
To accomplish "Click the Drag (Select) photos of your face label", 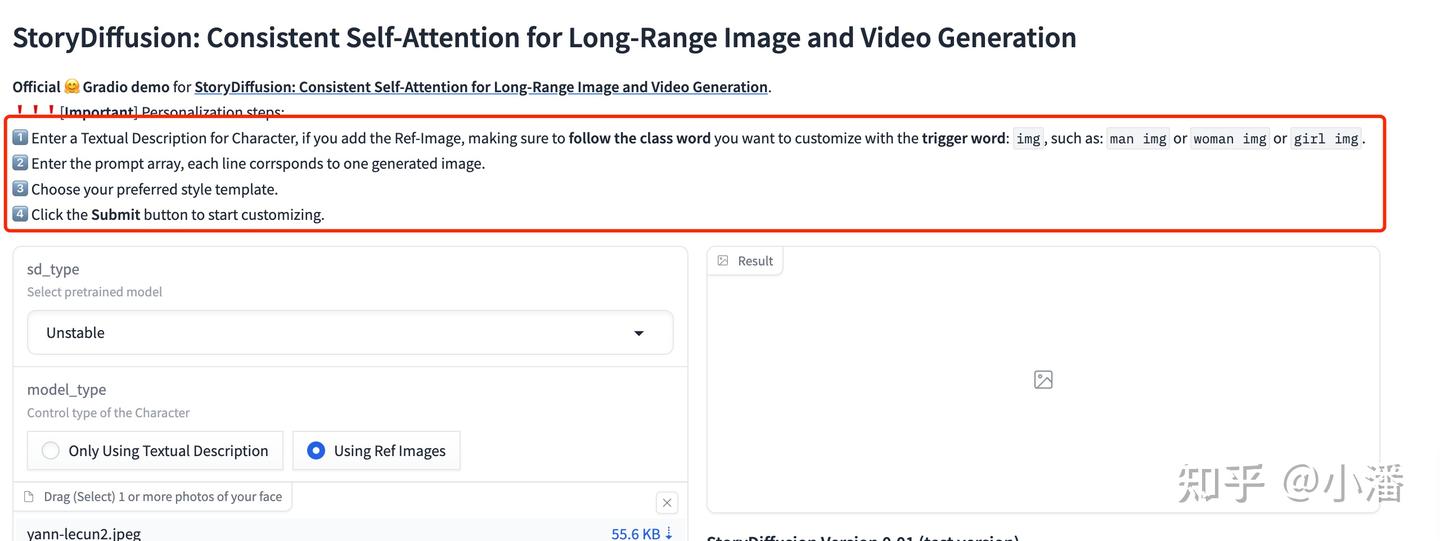I will coord(163,497).
